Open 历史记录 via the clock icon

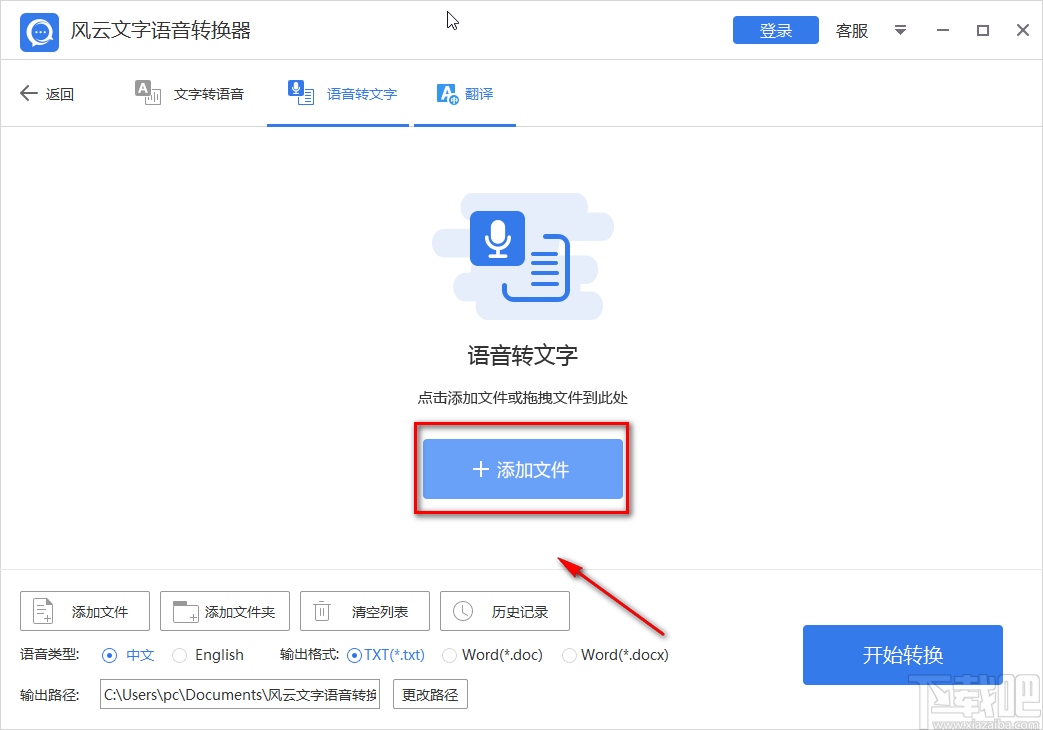(461, 610)
